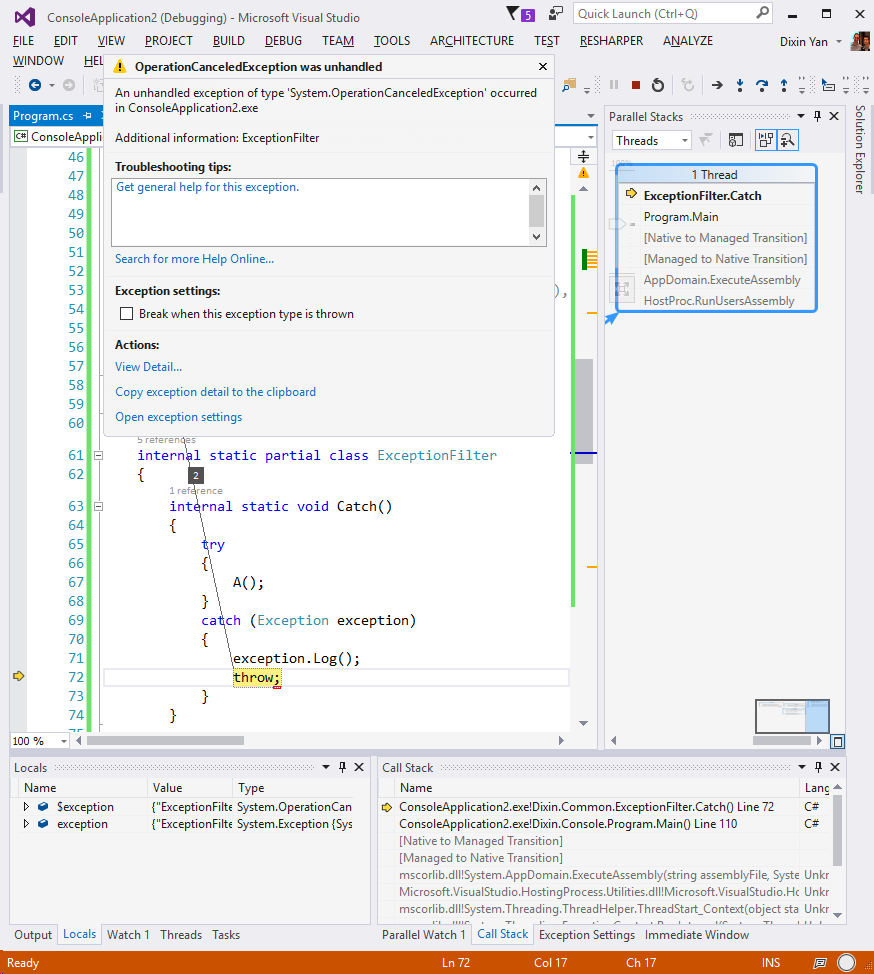Step Out with the up-arrow dot icon
Viewport: 874px width, 974px height.
pyautogui.click(x=784, y=85)
